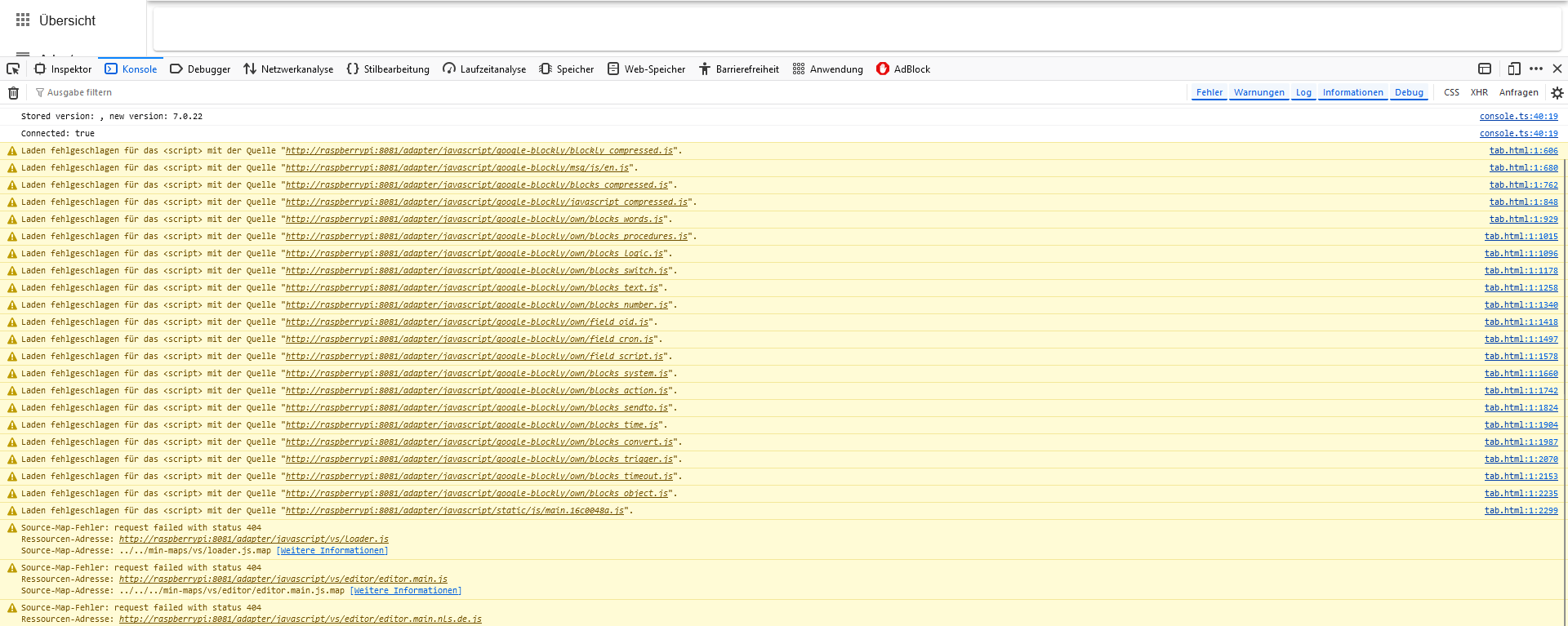Open the vs/loader.js resource address link

click(x=254, y=539)
